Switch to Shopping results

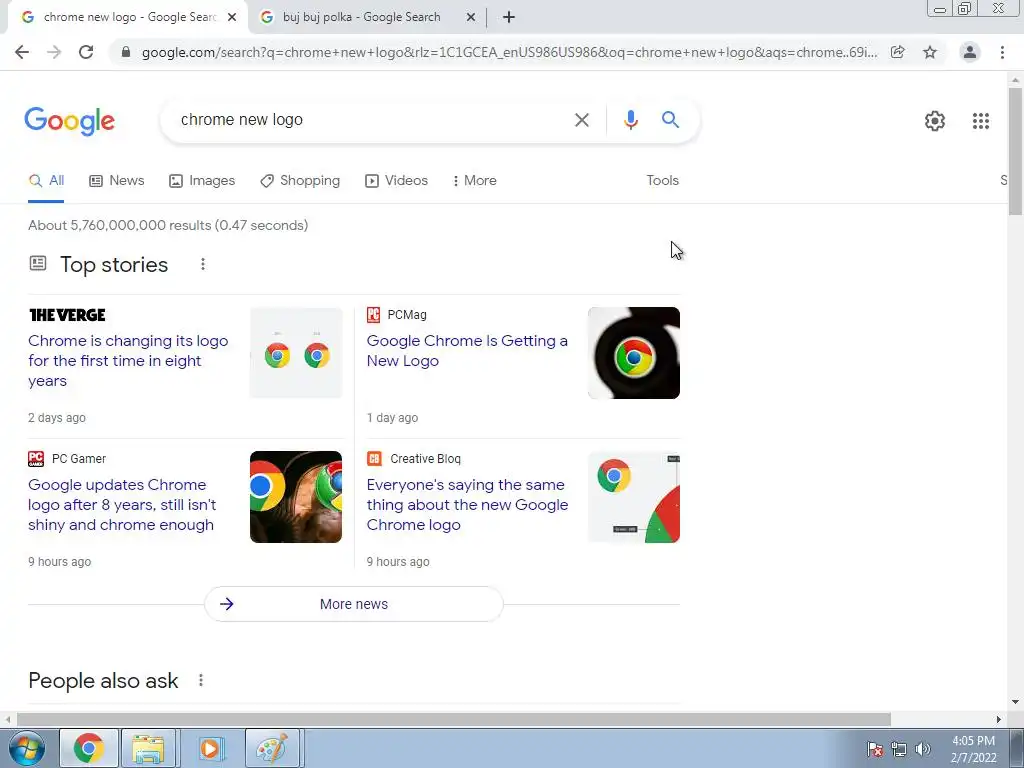click(300, 180)
